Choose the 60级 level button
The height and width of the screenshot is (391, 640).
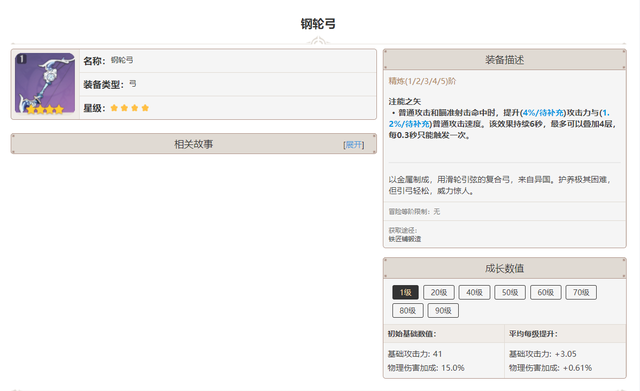coord(545,292)
